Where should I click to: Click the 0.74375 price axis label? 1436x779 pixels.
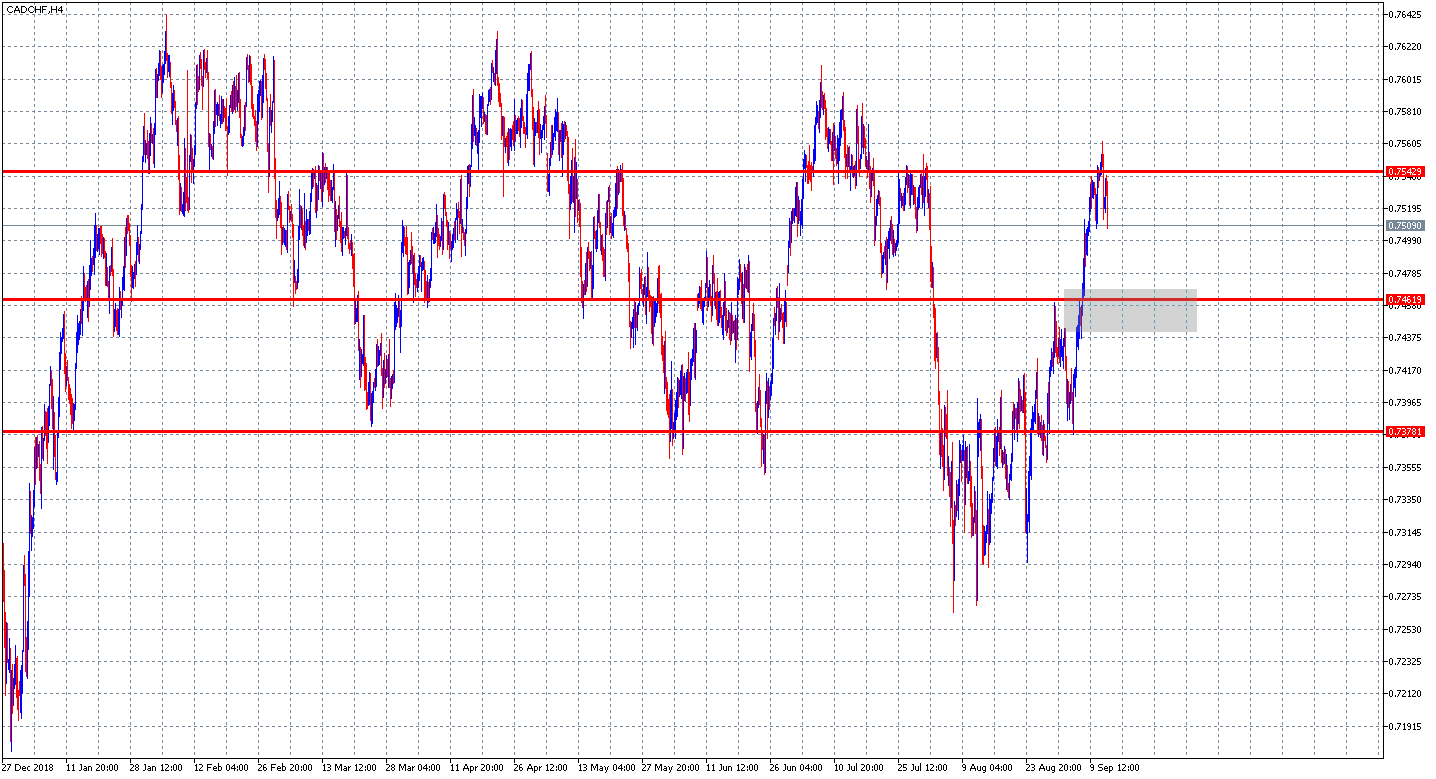[1406, 338]
